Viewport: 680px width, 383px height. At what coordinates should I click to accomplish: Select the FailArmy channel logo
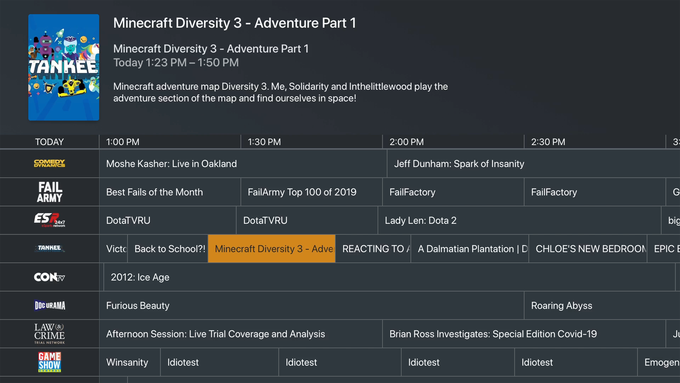[x=49, y=192]
